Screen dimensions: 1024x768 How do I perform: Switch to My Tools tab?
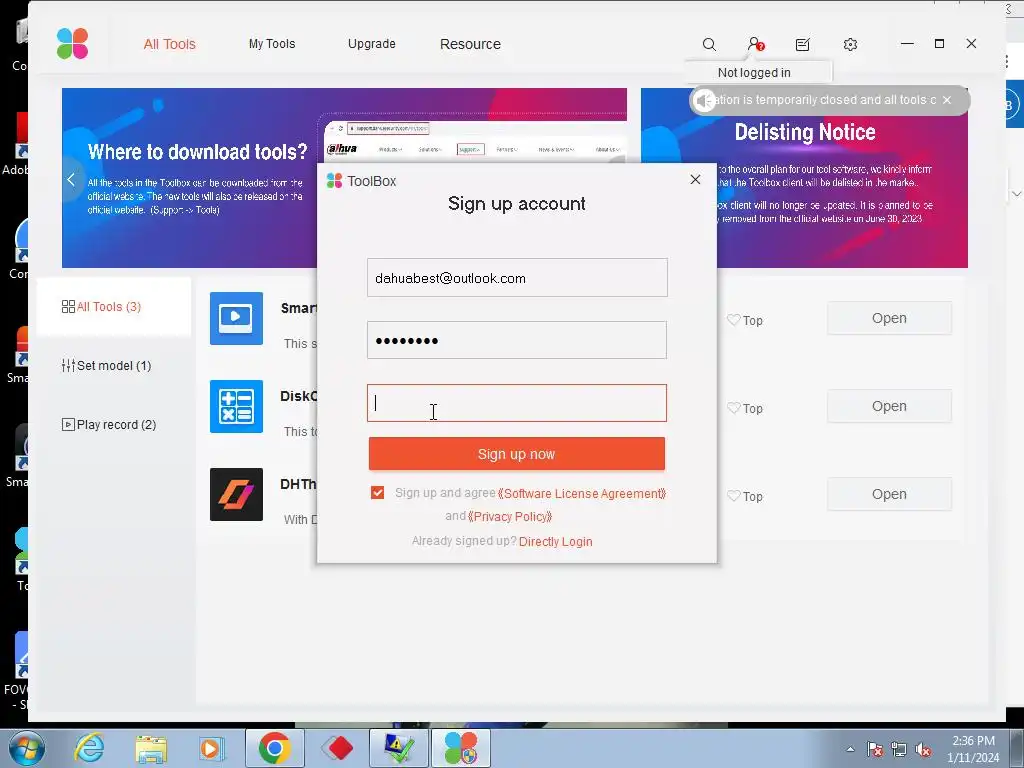click(272, 44)
